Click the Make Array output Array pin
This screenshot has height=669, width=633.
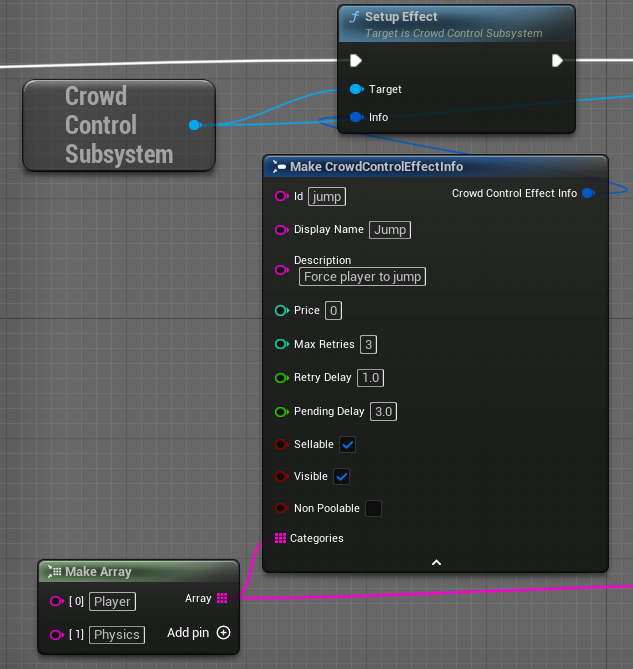click(x=222, y=598)
